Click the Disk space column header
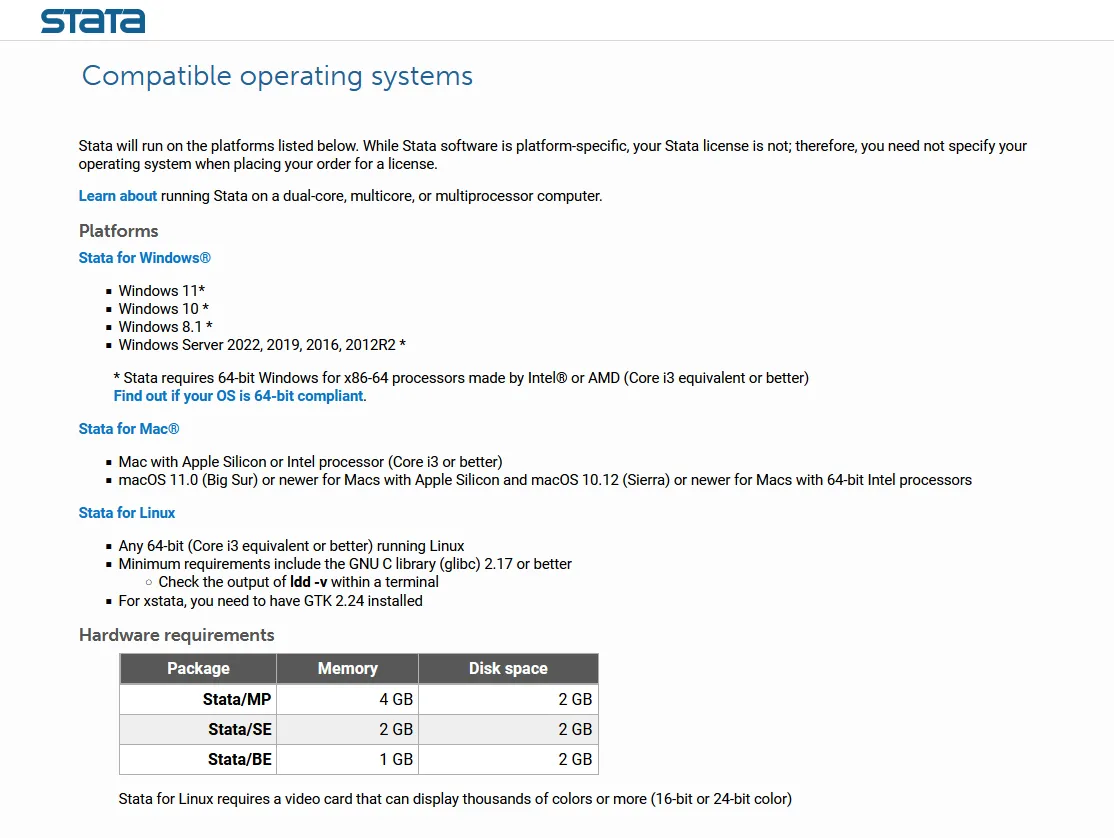 point(508,668)
